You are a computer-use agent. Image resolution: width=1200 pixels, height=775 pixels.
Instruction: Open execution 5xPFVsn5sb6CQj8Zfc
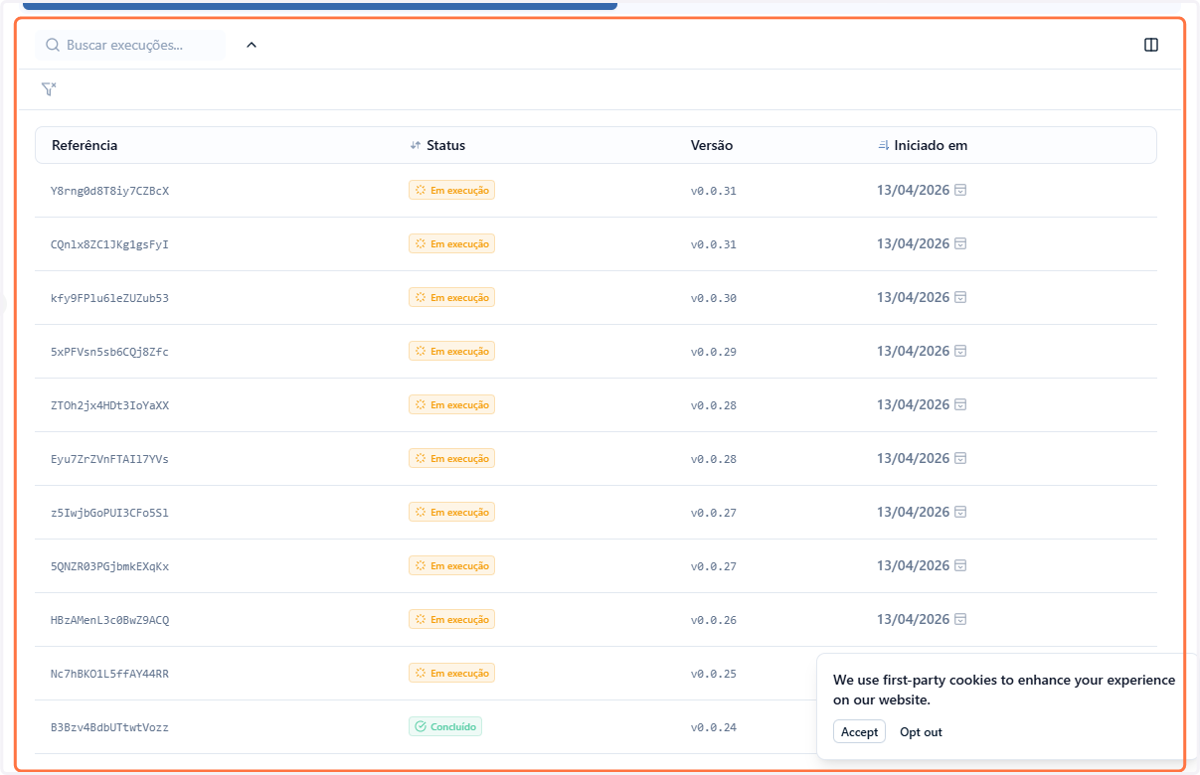click(110, 352)
